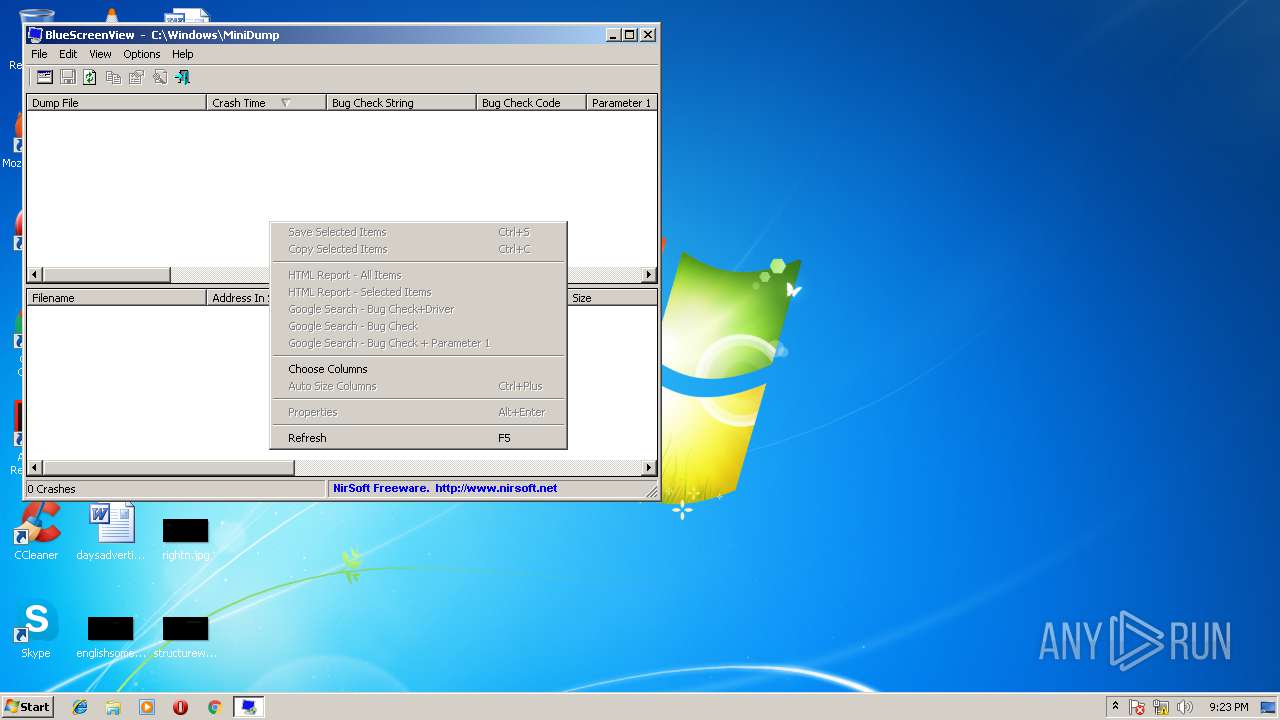1280x720 pixels.
Task: Click Google Search - Bug Check entry
Action: [418, 326]
